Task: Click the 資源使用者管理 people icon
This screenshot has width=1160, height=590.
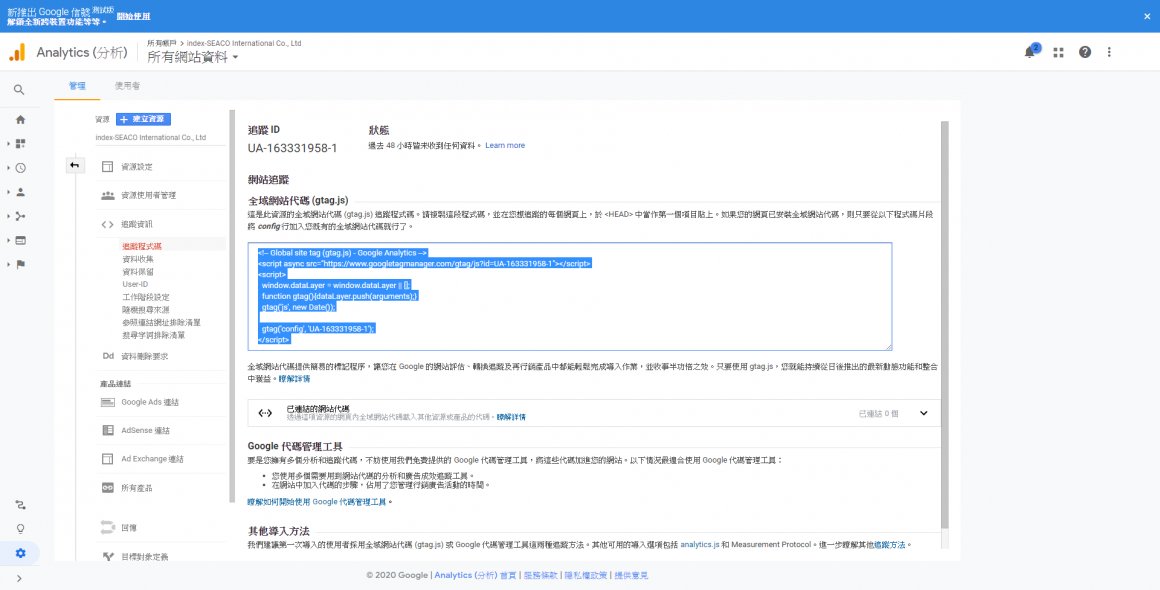Action: 107,195
